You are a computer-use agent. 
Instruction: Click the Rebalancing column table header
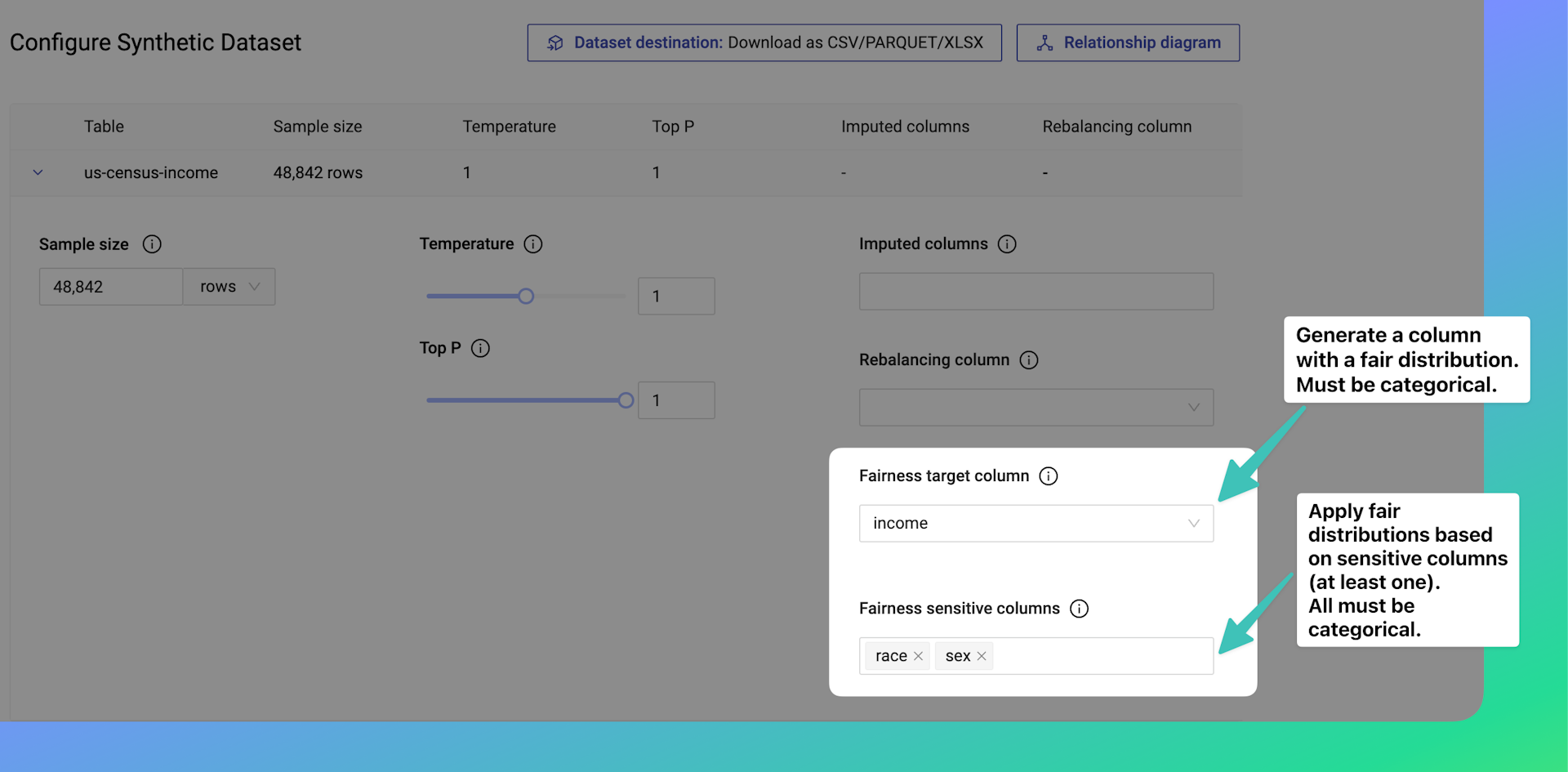click(x=1116, y=127)
